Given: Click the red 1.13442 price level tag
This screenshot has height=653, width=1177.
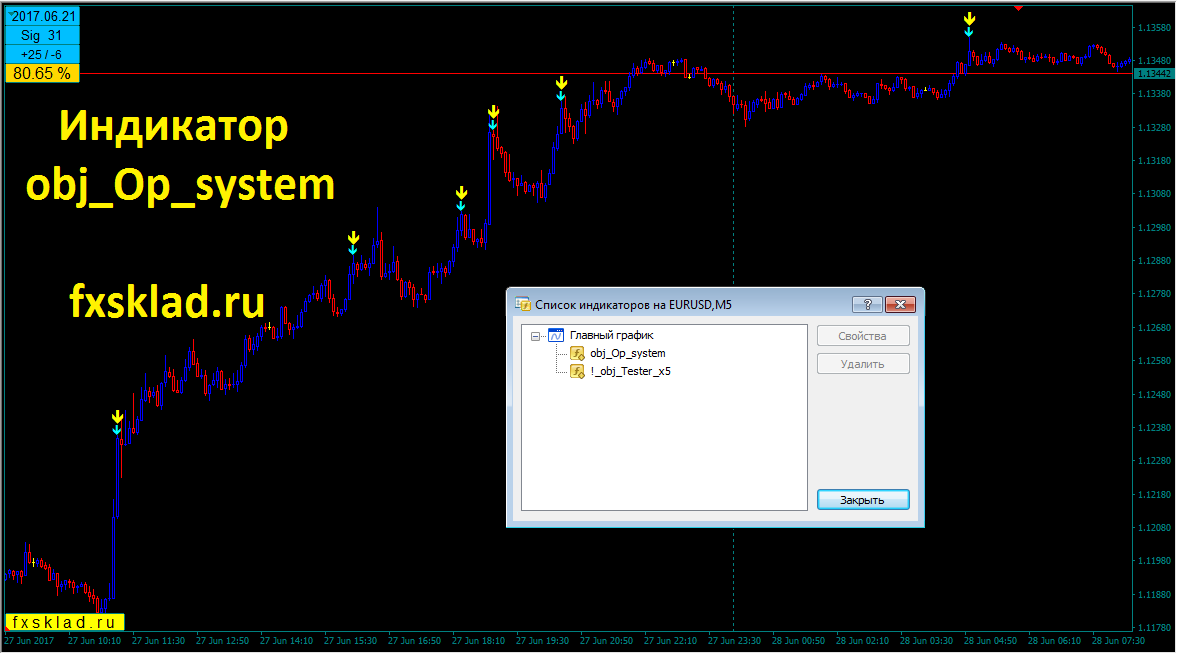Looking at the screenshot, I should tap(1154, 74).
